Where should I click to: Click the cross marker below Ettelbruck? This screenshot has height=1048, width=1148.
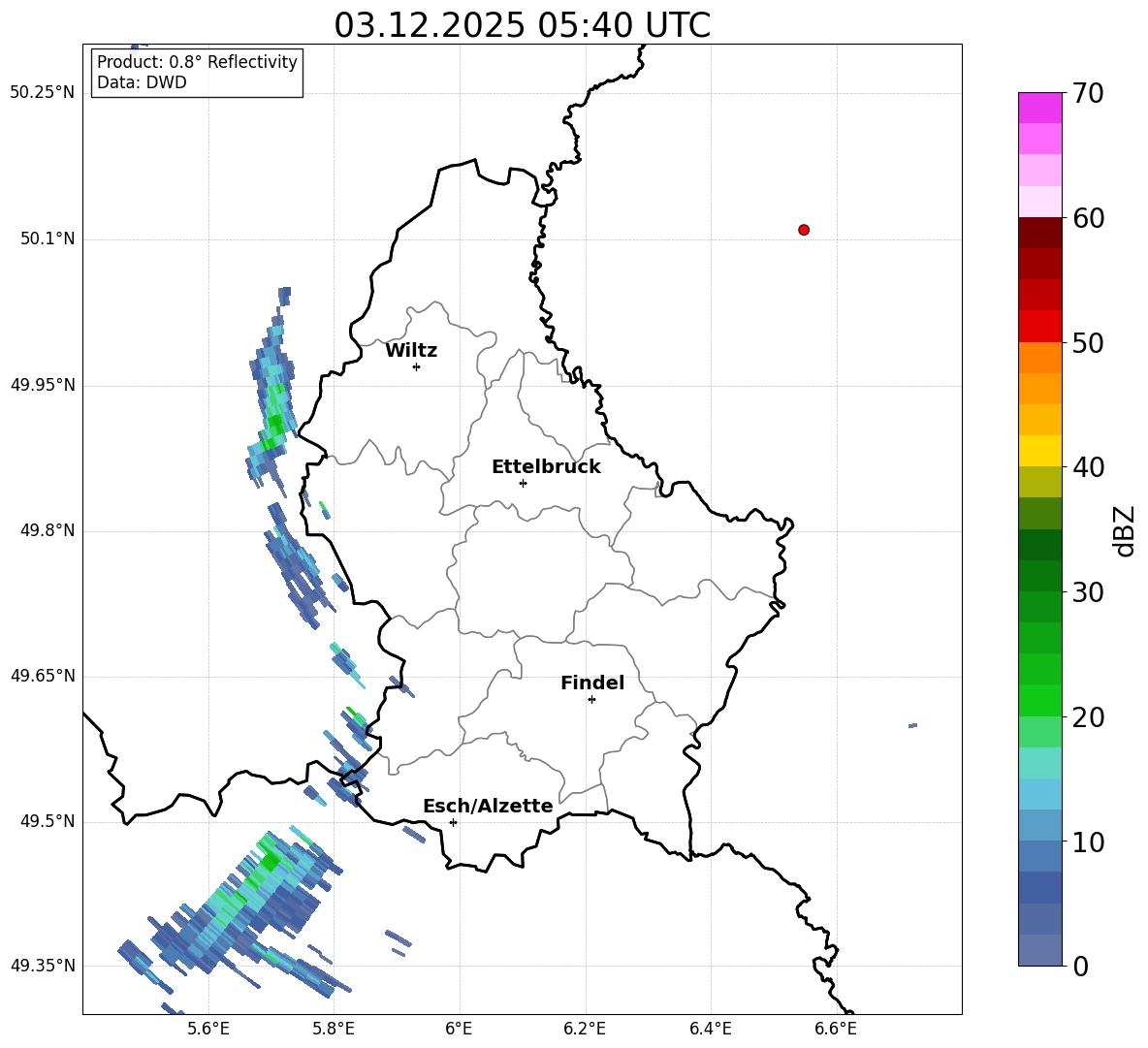523,483
